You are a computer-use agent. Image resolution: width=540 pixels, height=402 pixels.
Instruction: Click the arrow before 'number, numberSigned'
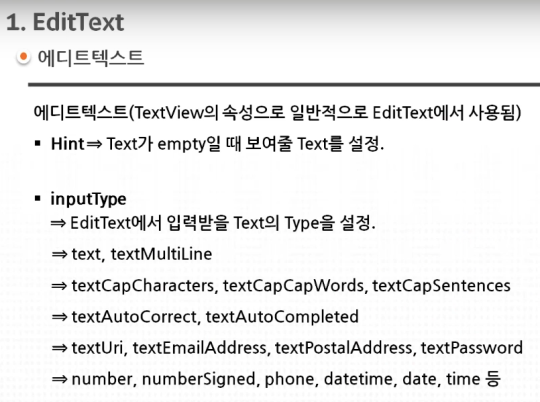point(59,379)
